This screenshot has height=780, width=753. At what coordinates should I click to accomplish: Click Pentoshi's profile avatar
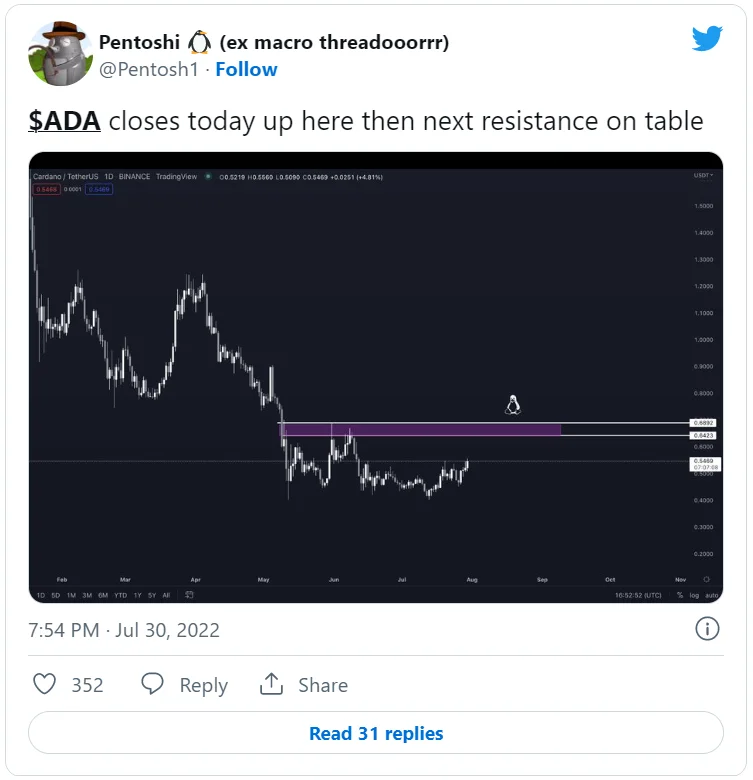tap(60, 54)
